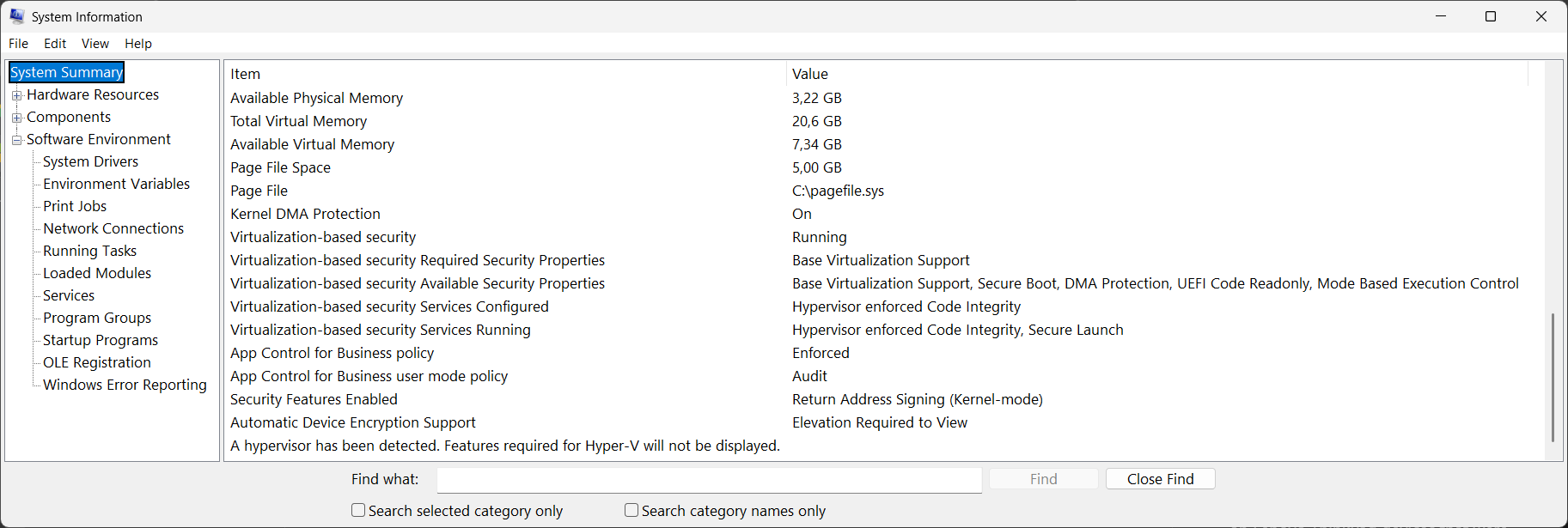Click the vertical scrollbar thumb in details pane
Screen dimensions: 1568x528
coord(1553,378)
